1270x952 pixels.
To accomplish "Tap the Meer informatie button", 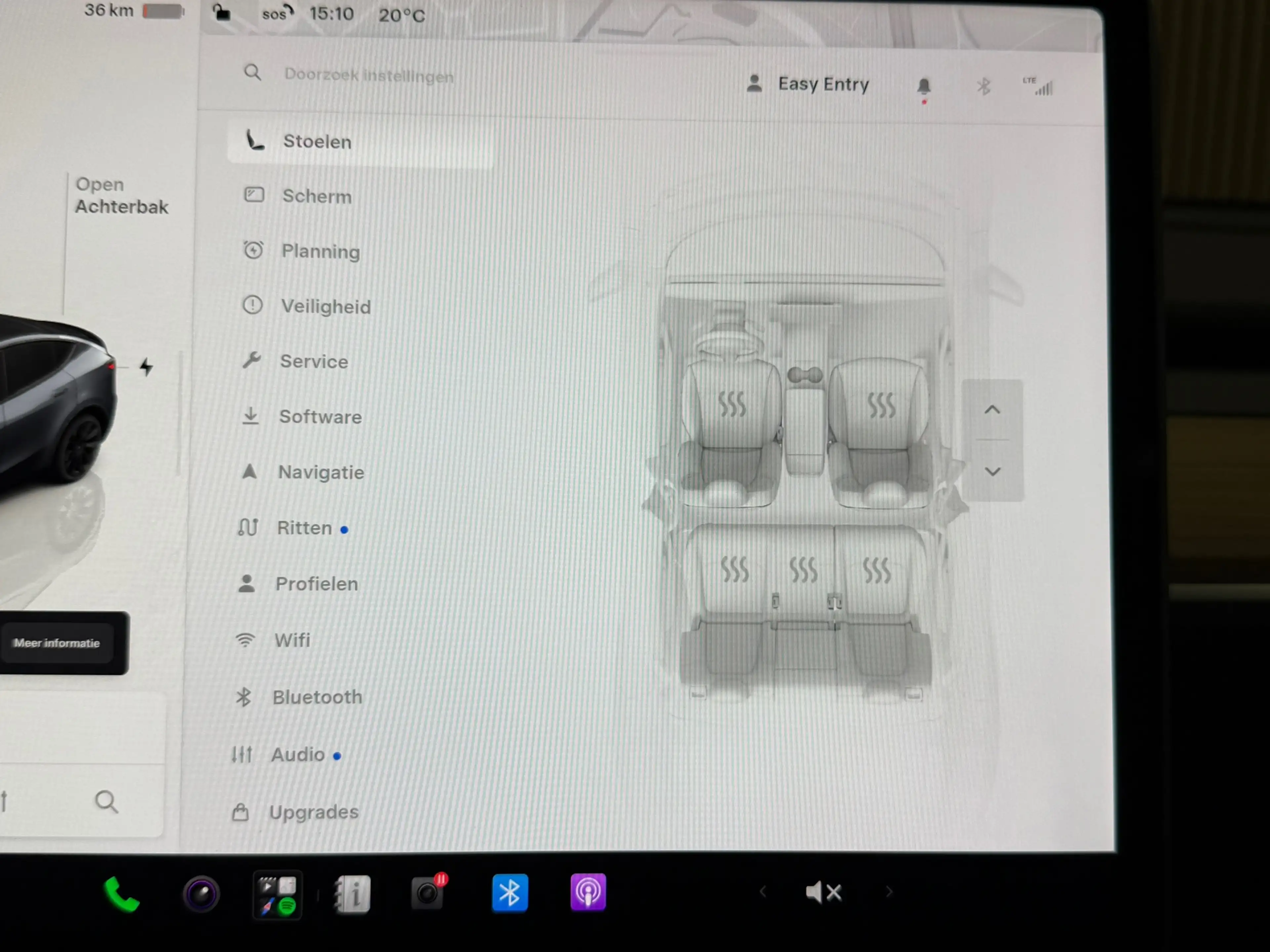I will coord(57,643).
